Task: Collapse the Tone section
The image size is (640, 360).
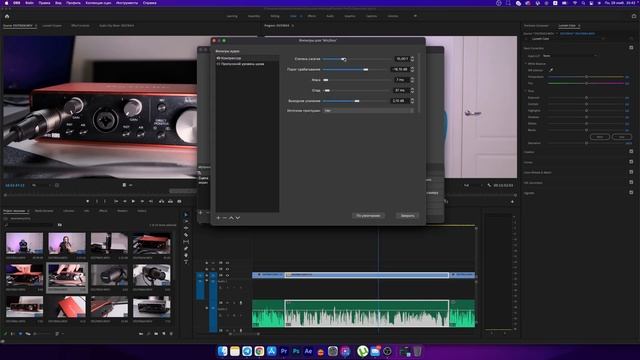Action: [526, 91]
